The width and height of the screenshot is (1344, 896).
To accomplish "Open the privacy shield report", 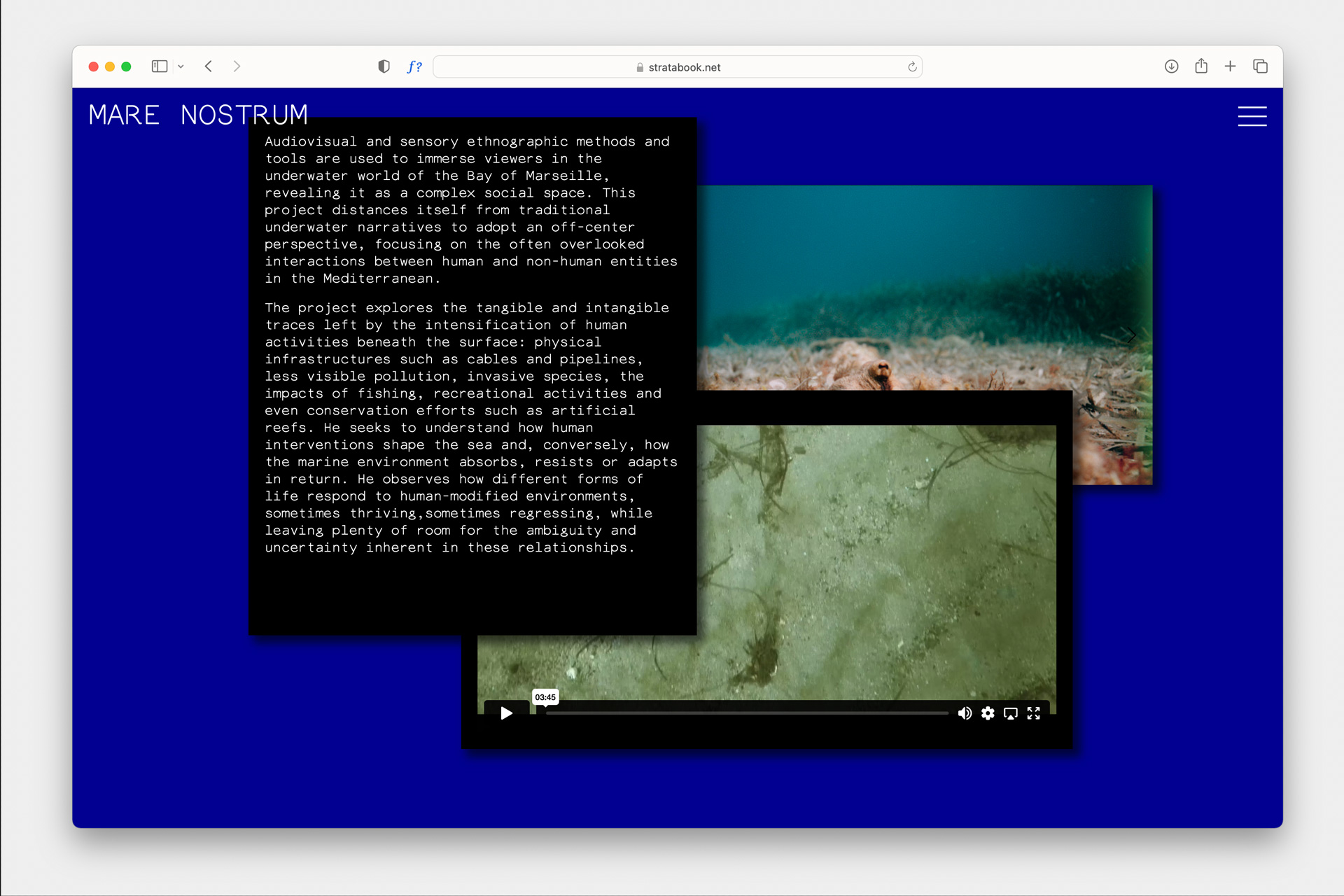I will pos(384,66).
